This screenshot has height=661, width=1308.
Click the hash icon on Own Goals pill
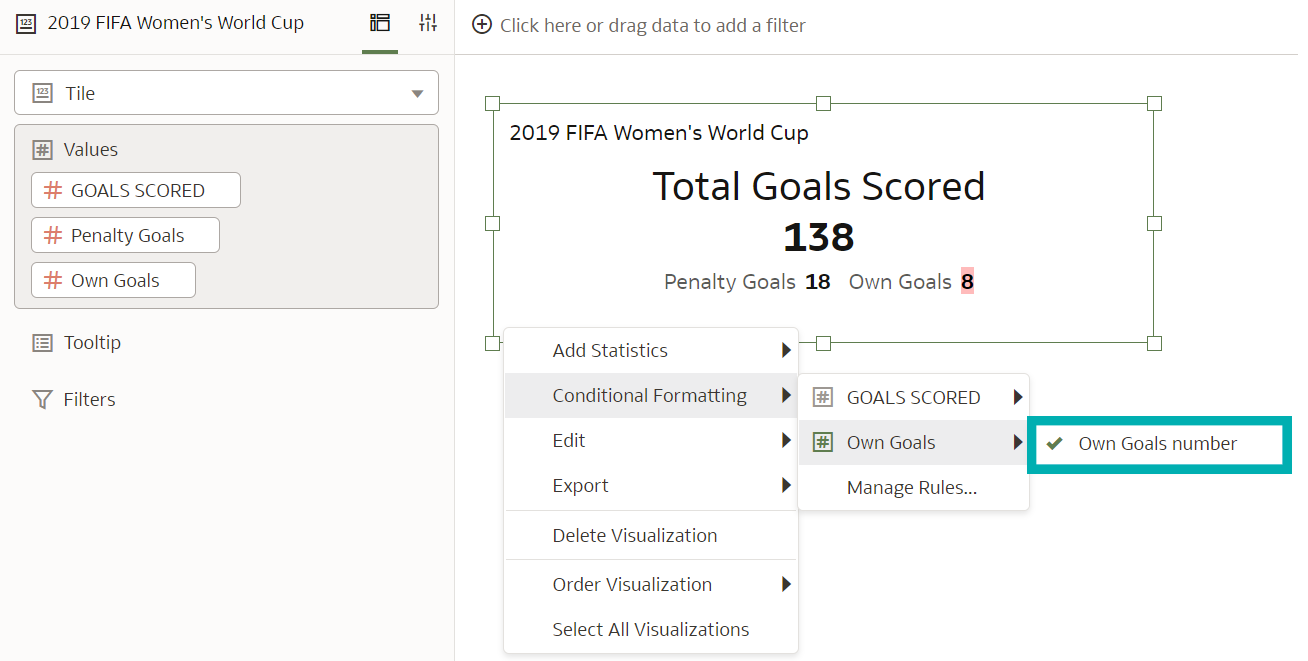[x=53, y=280]
